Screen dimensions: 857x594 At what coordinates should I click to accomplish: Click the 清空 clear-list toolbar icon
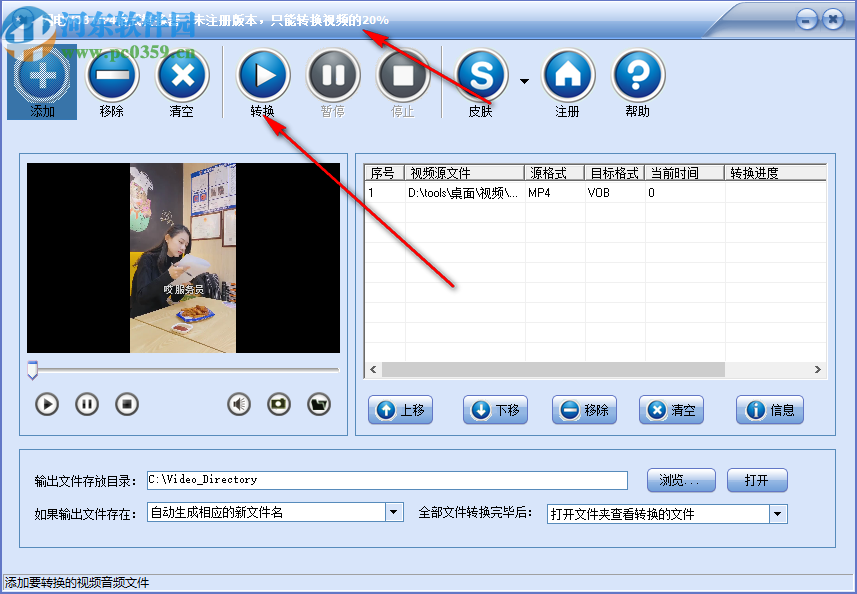[x=182, y=77]
